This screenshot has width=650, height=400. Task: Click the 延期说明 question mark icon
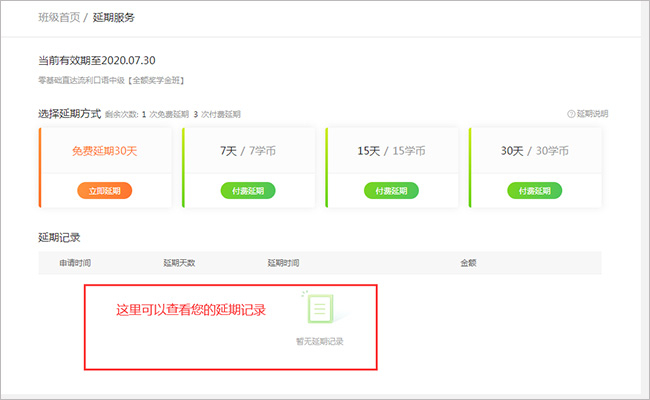coord(571,114)
